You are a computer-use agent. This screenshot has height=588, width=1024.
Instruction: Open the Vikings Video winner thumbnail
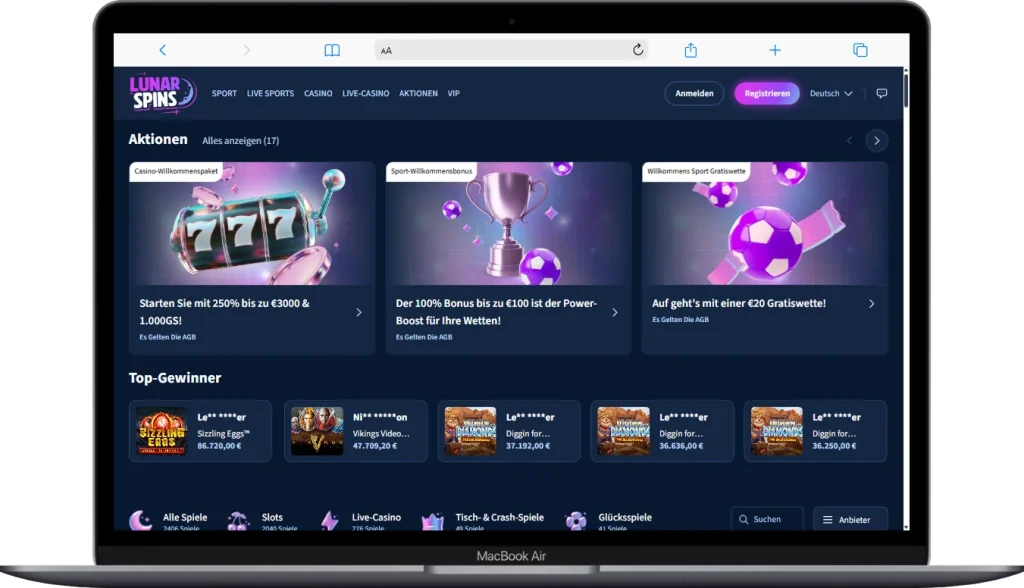coord(317,431)
